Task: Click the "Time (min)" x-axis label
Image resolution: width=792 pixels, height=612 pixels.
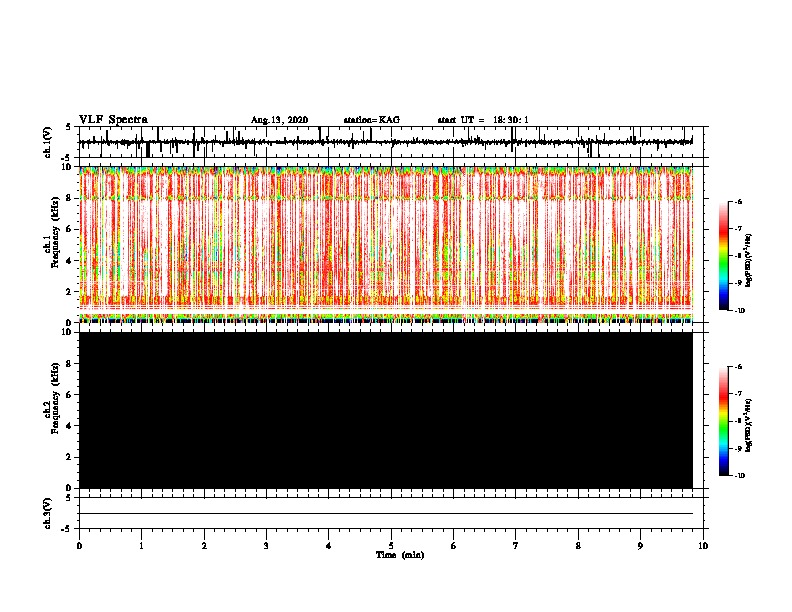Action: [400, 555]
